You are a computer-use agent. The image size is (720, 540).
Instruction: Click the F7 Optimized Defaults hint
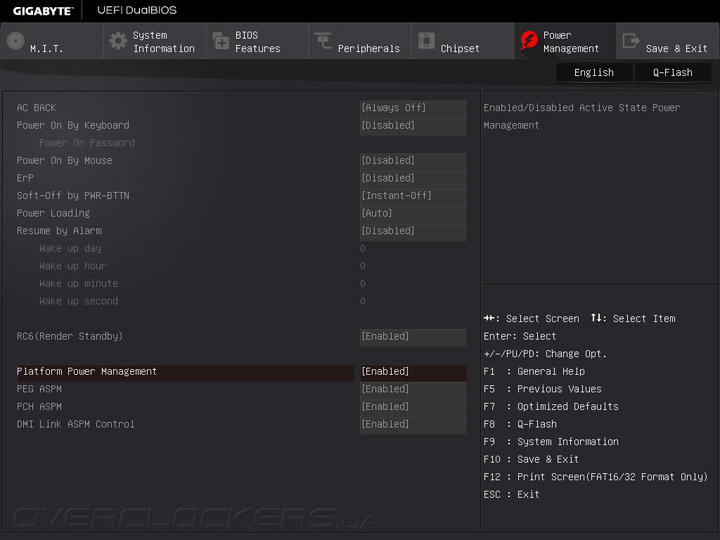[551, 407]
